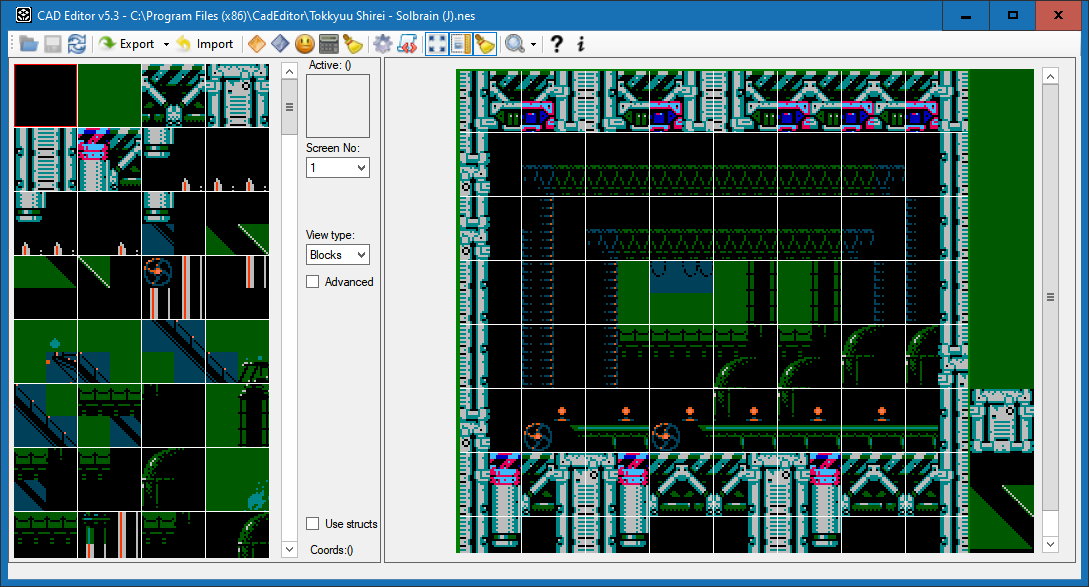Click the blue water tile in the map
This screenshot has width=1089, height=587.
[x=681, y=277]
